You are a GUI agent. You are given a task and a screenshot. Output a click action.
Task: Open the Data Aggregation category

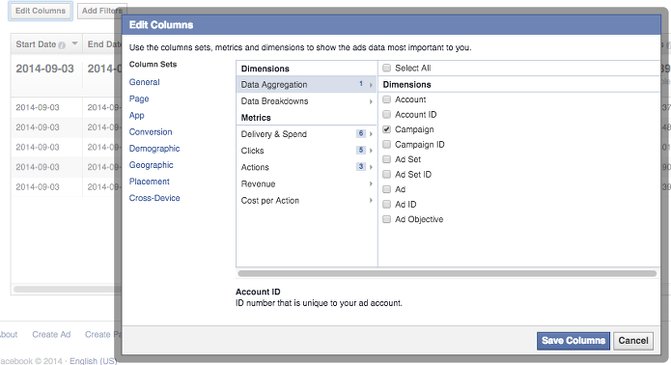point(306,85)
